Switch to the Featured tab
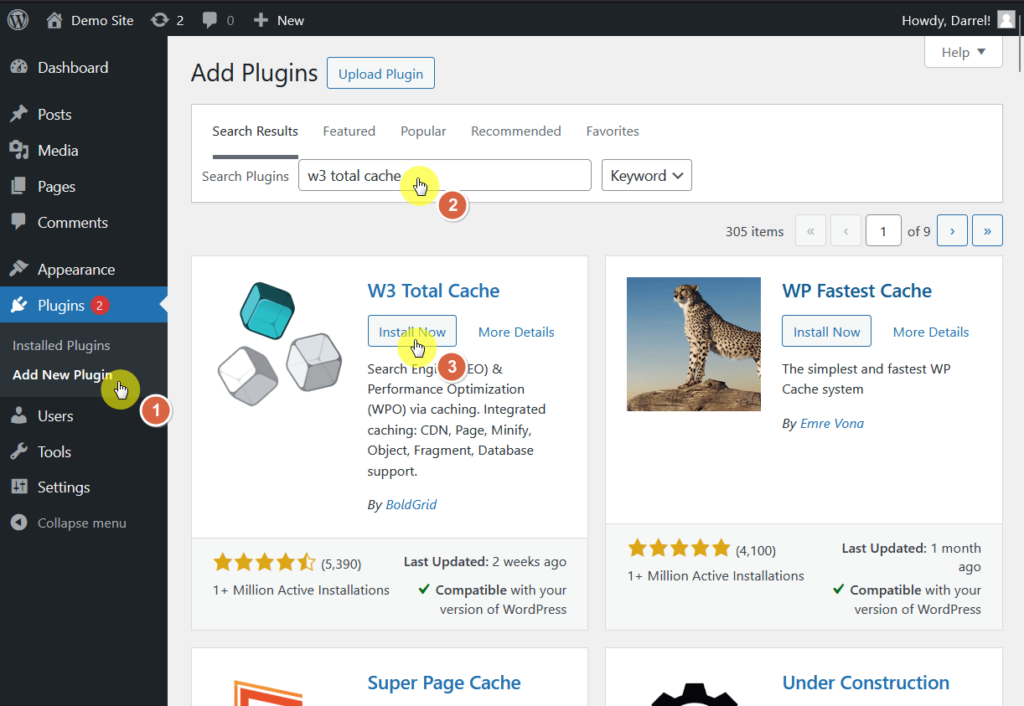This screenshot has height=706, width=1024. click(x=349, y=131)
